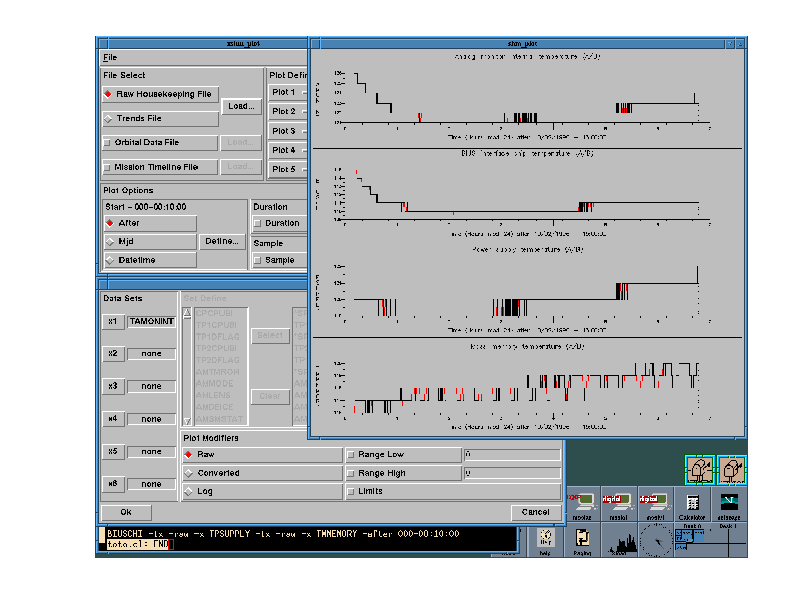The height and width of the screenshot is (612, 792).
Task: Click the x6 data set button
Action: (x=113, y=484)
